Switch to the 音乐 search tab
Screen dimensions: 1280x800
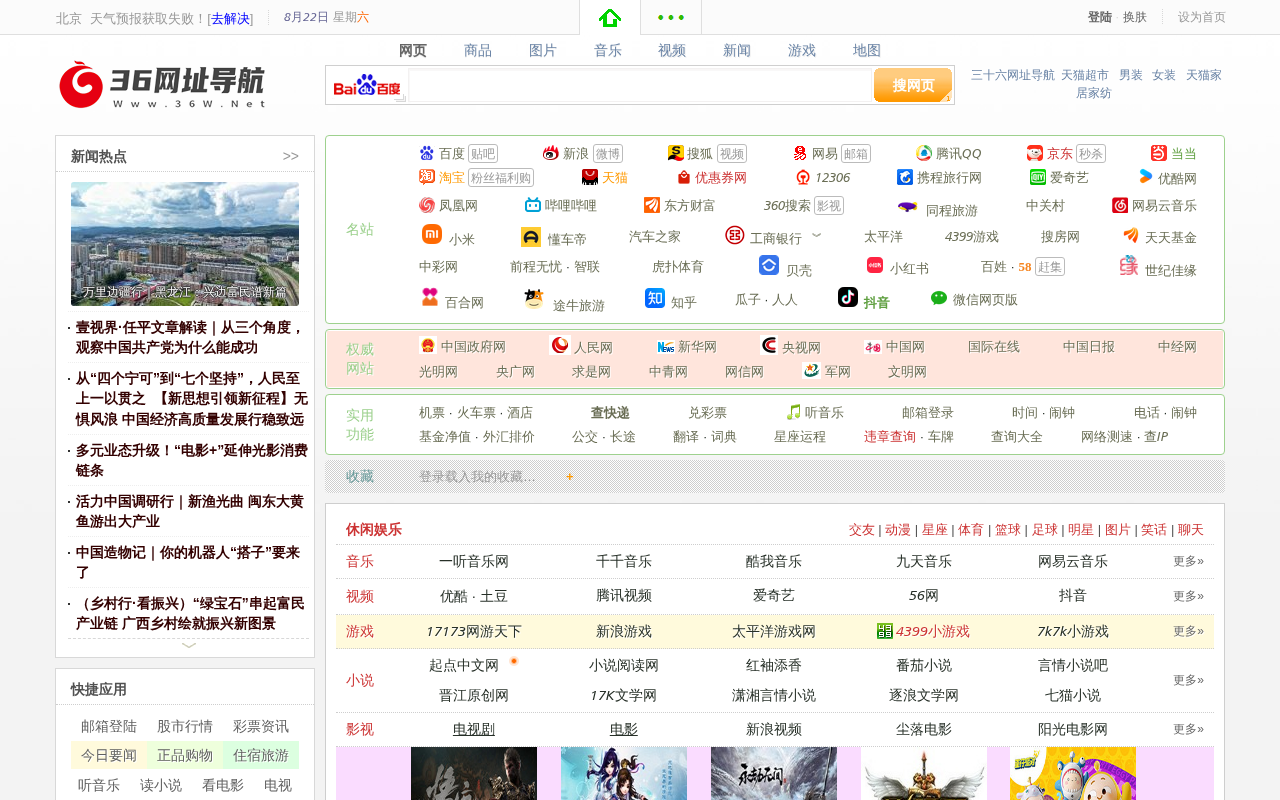608,51
